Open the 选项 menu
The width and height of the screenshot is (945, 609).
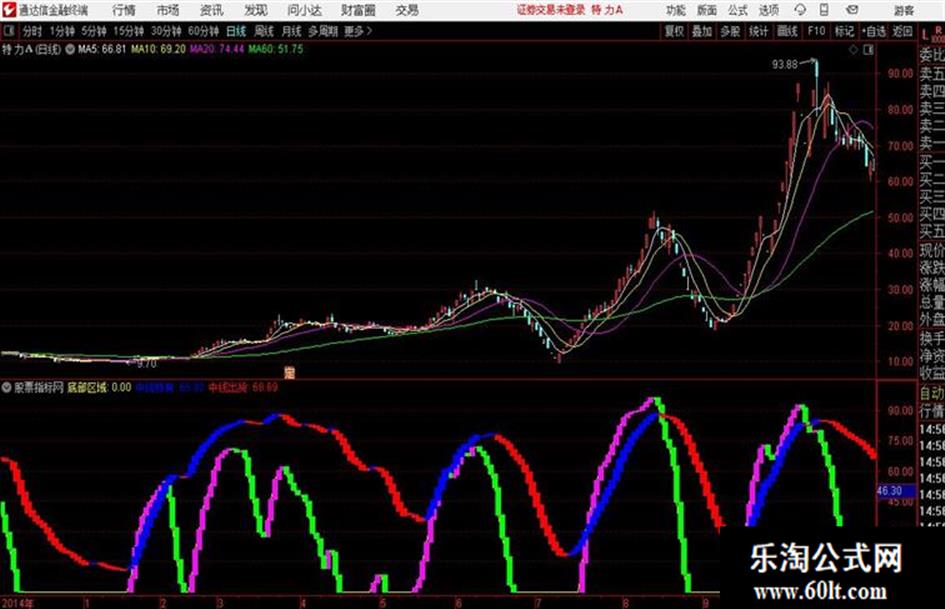(x=768, y=10)
